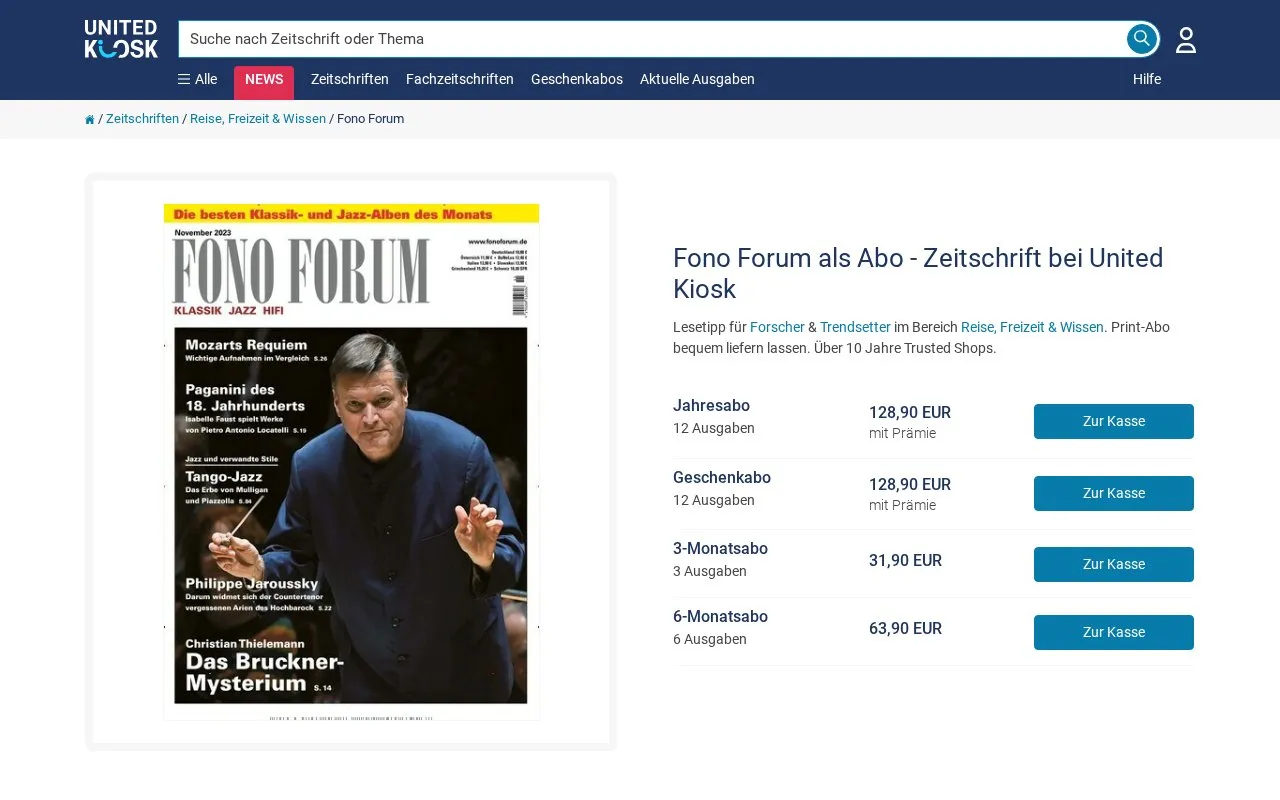Click Reise, Freizeit & Wissen link in description
The width and height of the screenshot is (1280, 800).
coord(1032,327)
